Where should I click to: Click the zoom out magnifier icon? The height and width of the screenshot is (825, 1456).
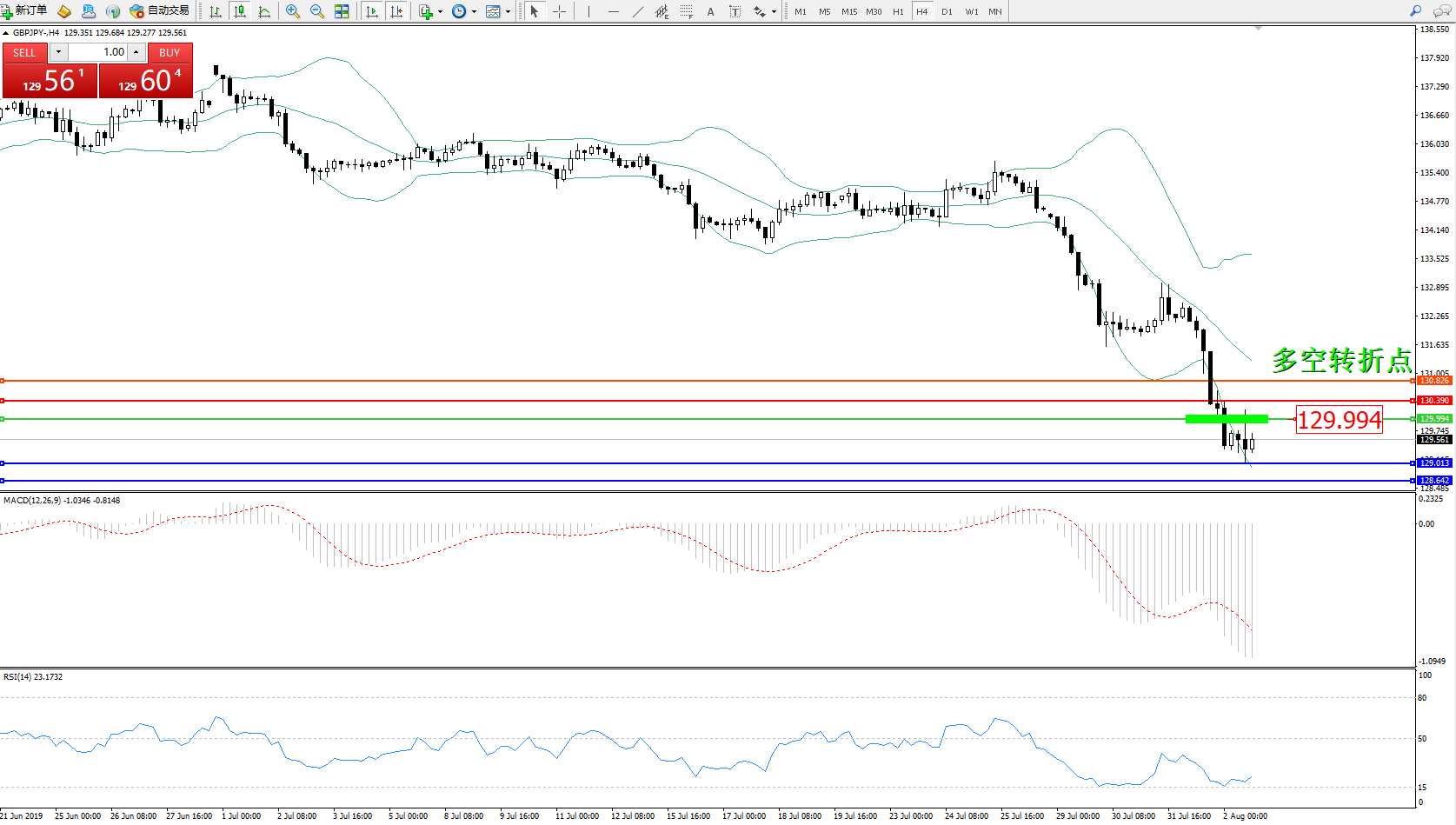click(317, 11)
